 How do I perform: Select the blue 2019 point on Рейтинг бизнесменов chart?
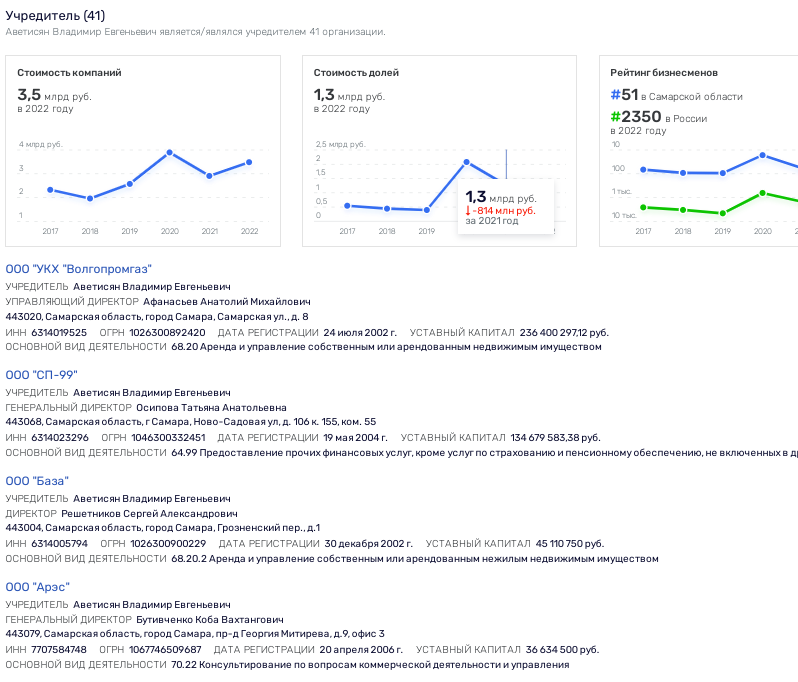[723, 173]
